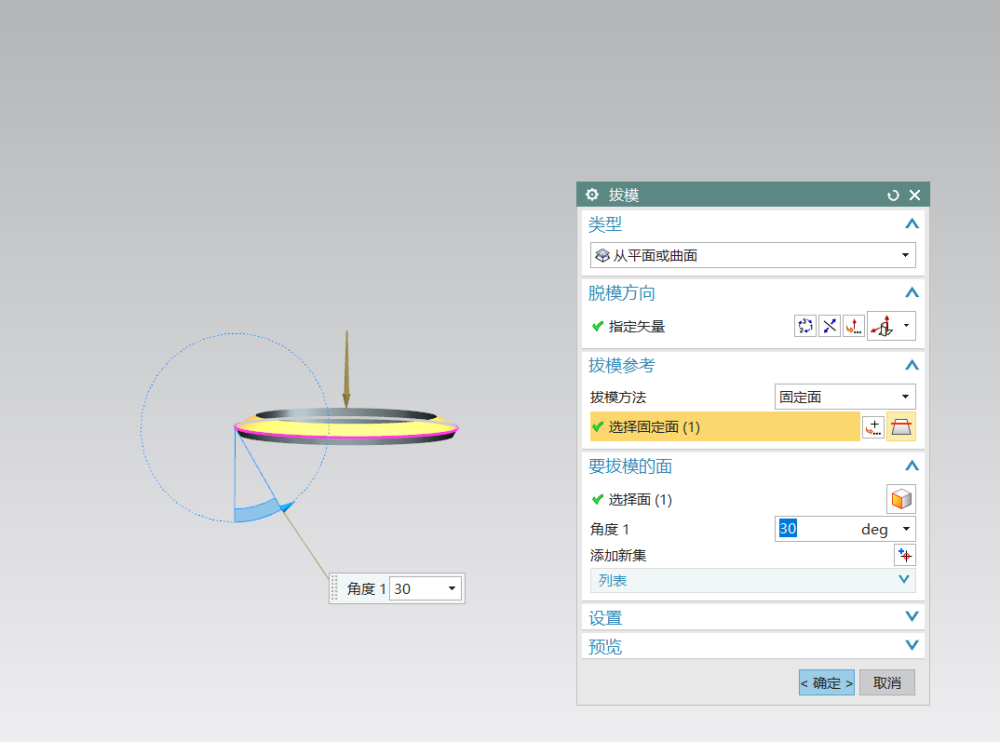Image resolution: width=1000 pixels, height=742 pixels.
Task: Open the 拔模方法 固定面 dropdown
Action: [845, 397]
